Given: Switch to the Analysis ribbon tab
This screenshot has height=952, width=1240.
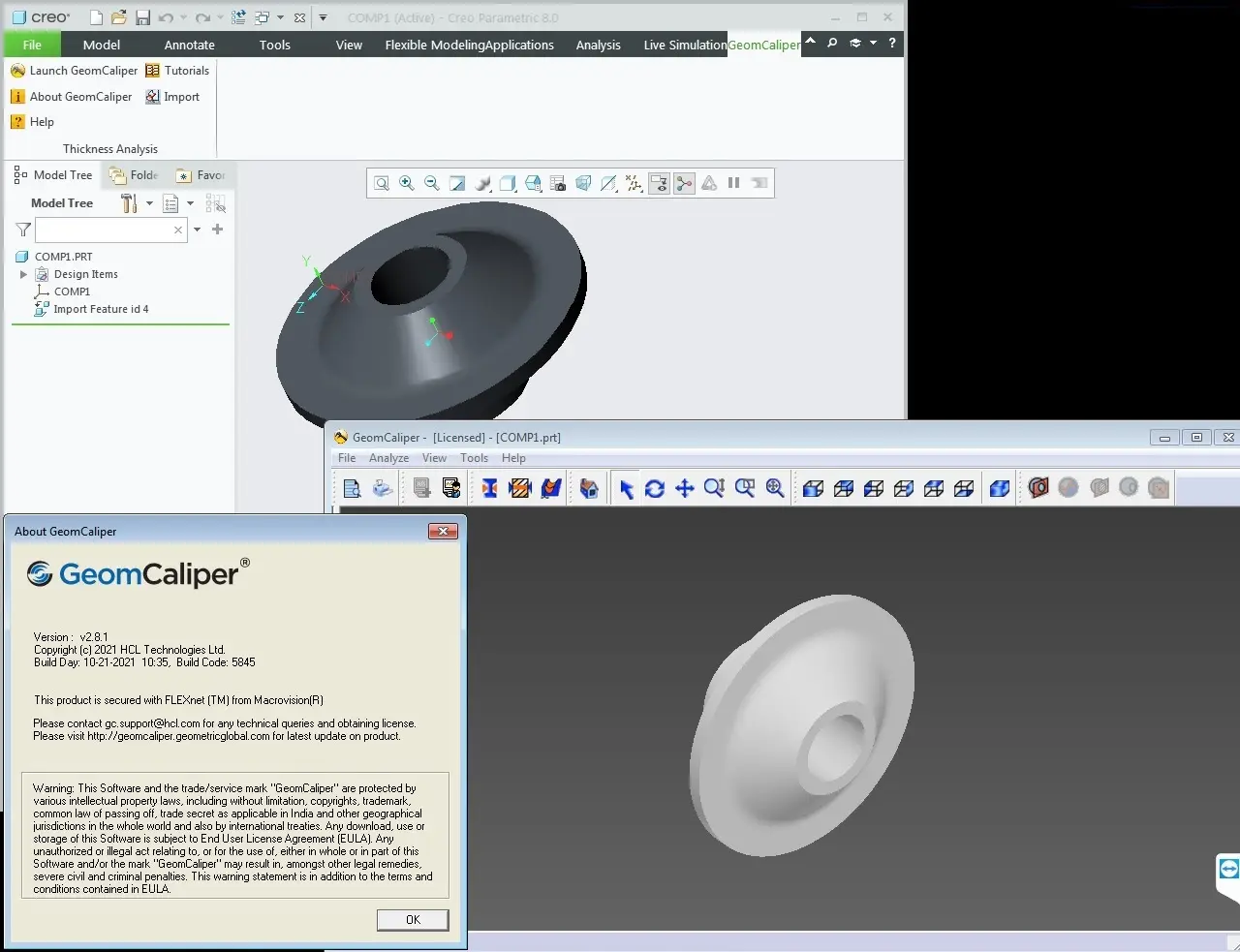Looking at the screenshot, I should 599,45.
